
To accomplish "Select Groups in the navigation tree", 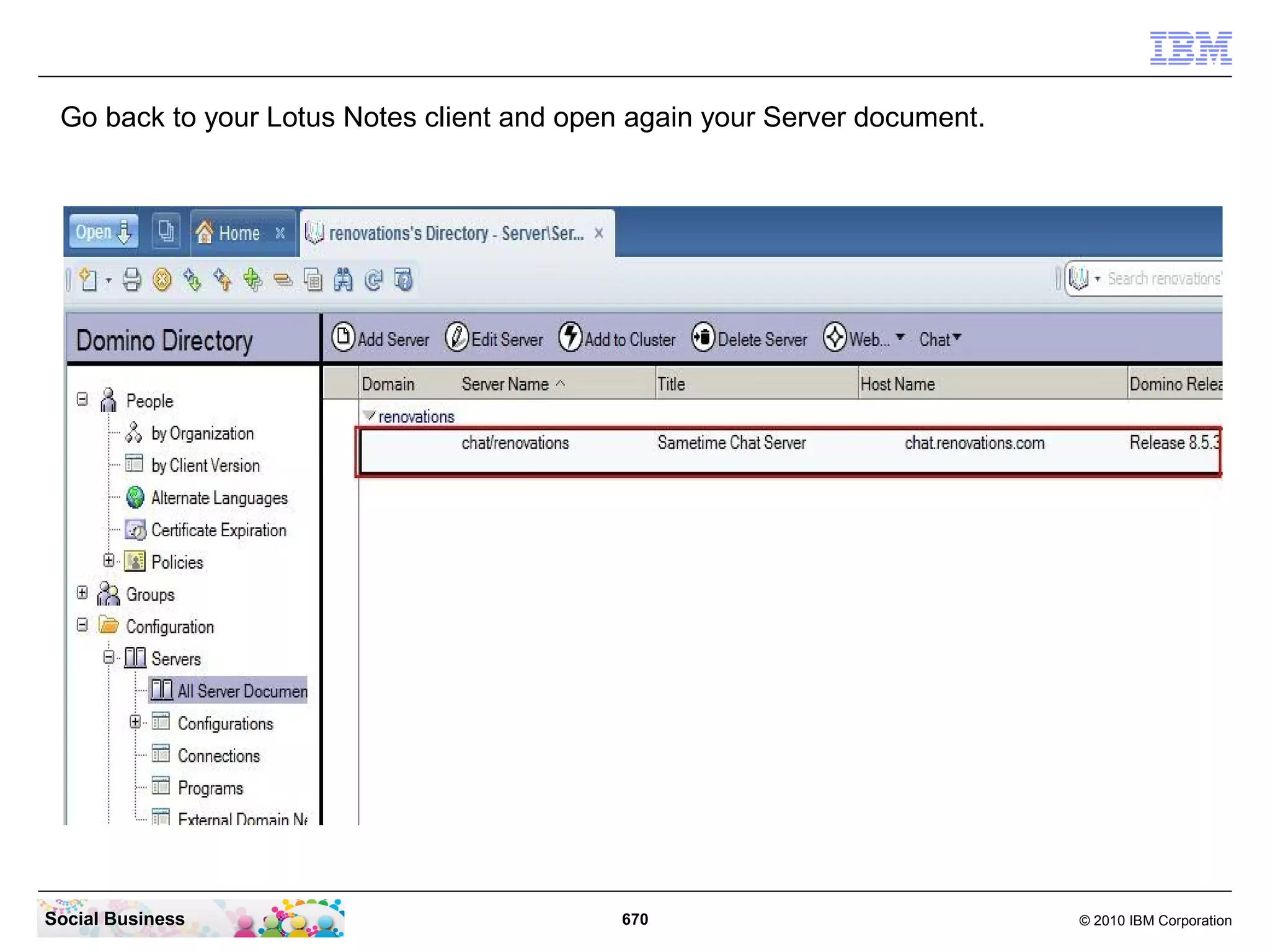I will tap(150, 594).
